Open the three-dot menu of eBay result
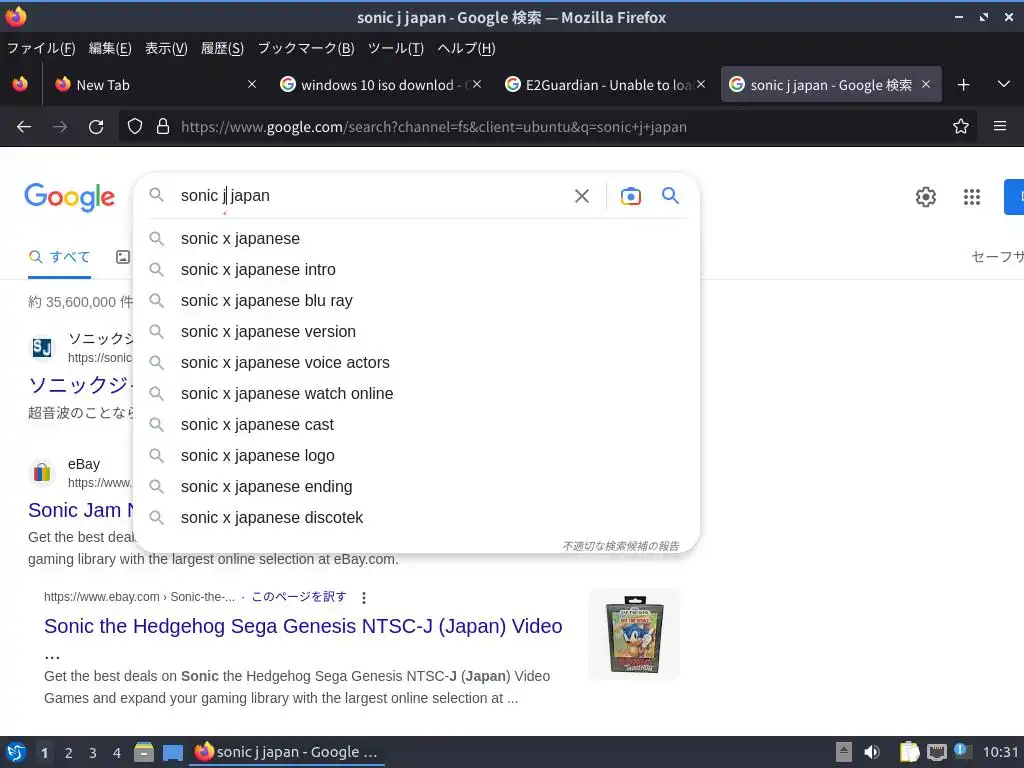The height and width of the screenshot is (768, 1024). point(364,597)
